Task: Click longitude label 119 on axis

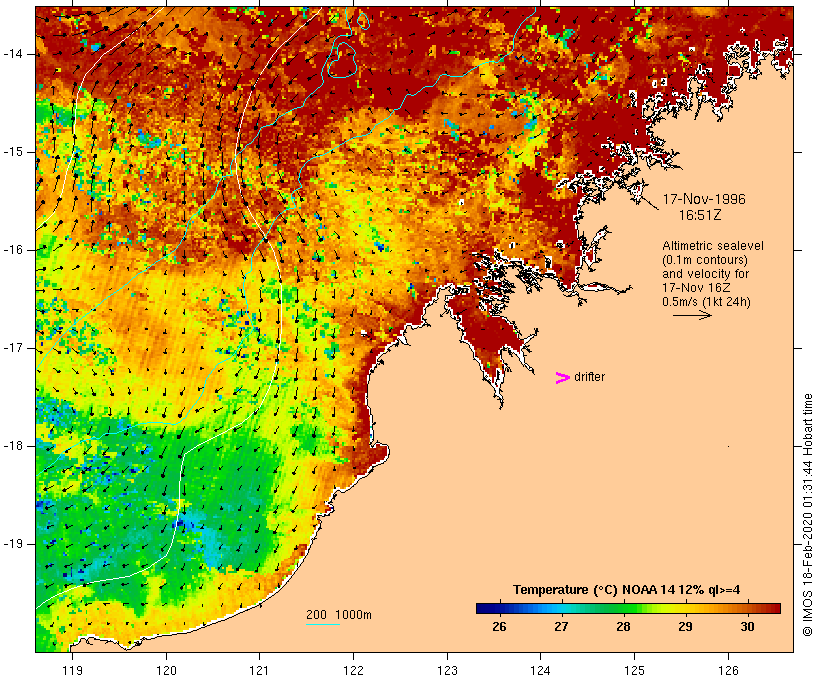Action: pos(72,670)
